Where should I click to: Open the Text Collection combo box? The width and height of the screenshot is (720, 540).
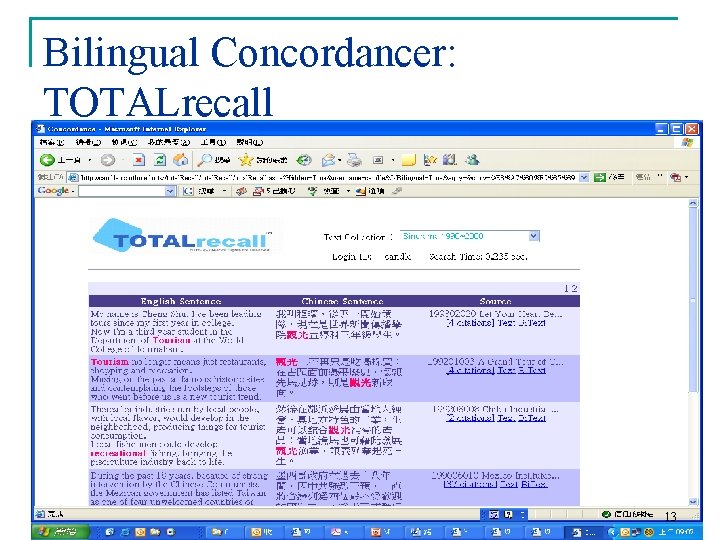tap(469, 236)
